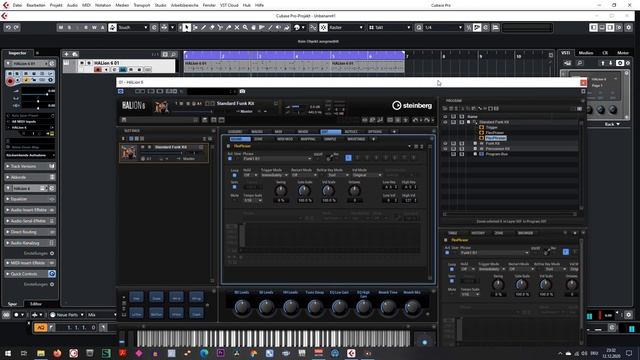Select the highlighted Edit tab in HALion
Viewport: 640px width, 360px height.
coord(331,131)
